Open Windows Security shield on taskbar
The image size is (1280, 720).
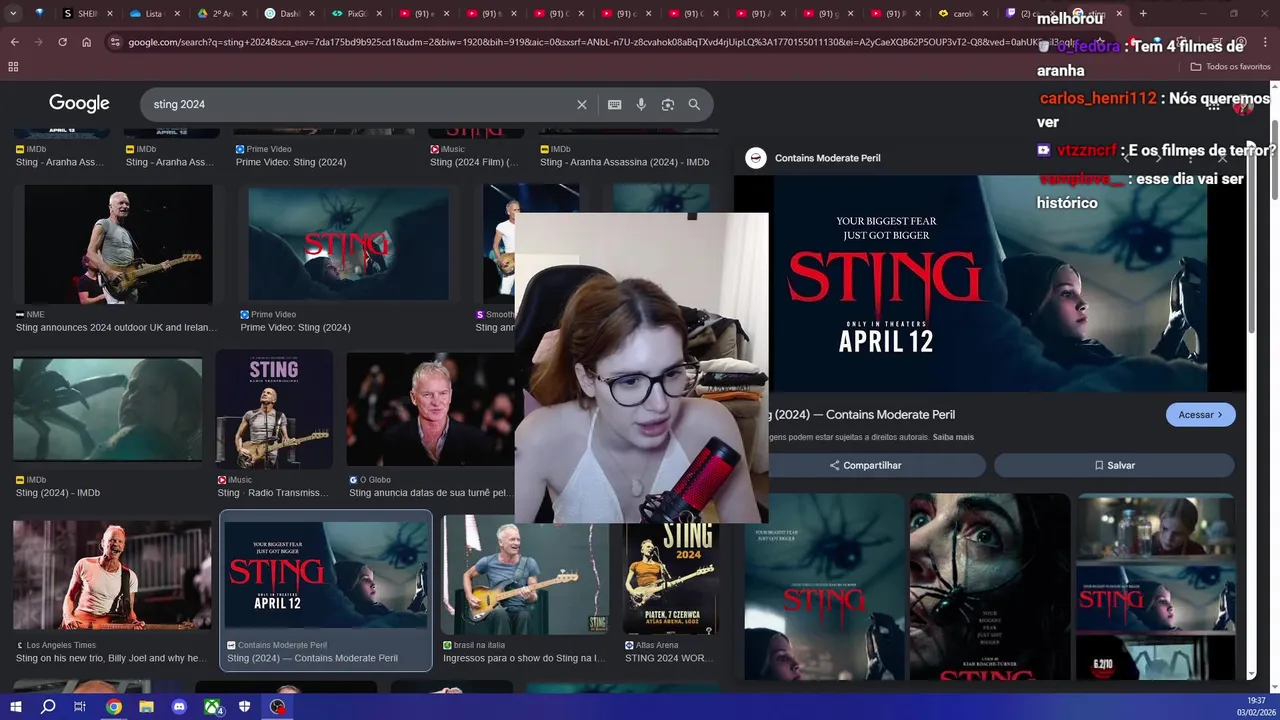pyautogui.click(x=245, y=707)
